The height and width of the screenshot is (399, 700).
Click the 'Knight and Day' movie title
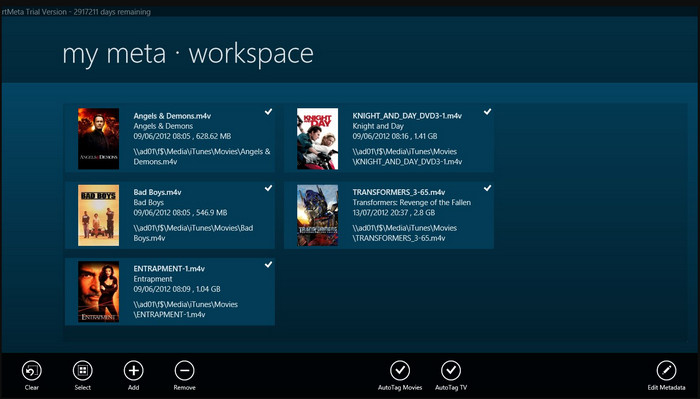pos(378,126)
